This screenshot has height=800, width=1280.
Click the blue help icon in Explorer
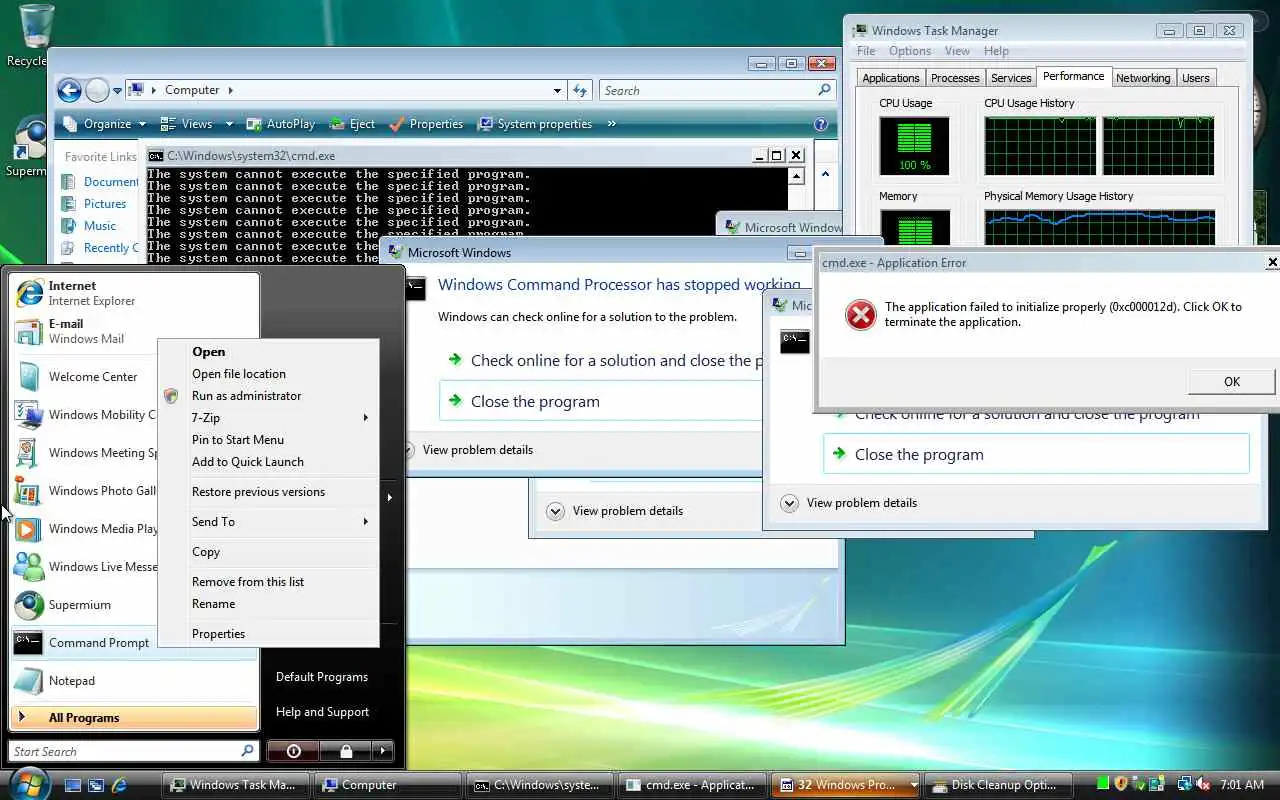pyautogui.click(x=821, y=124)
